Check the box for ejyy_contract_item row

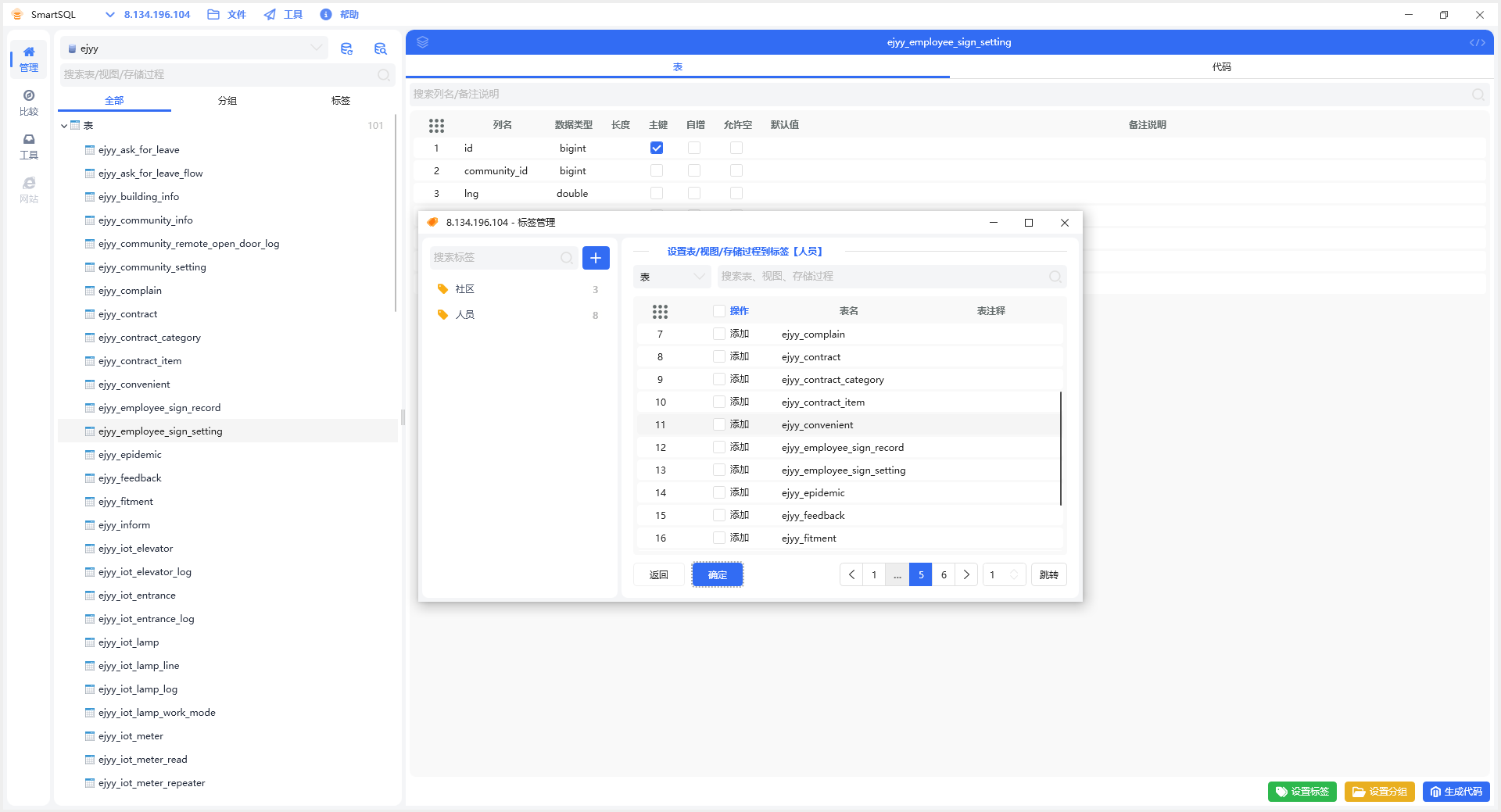[x=719, y=402]
